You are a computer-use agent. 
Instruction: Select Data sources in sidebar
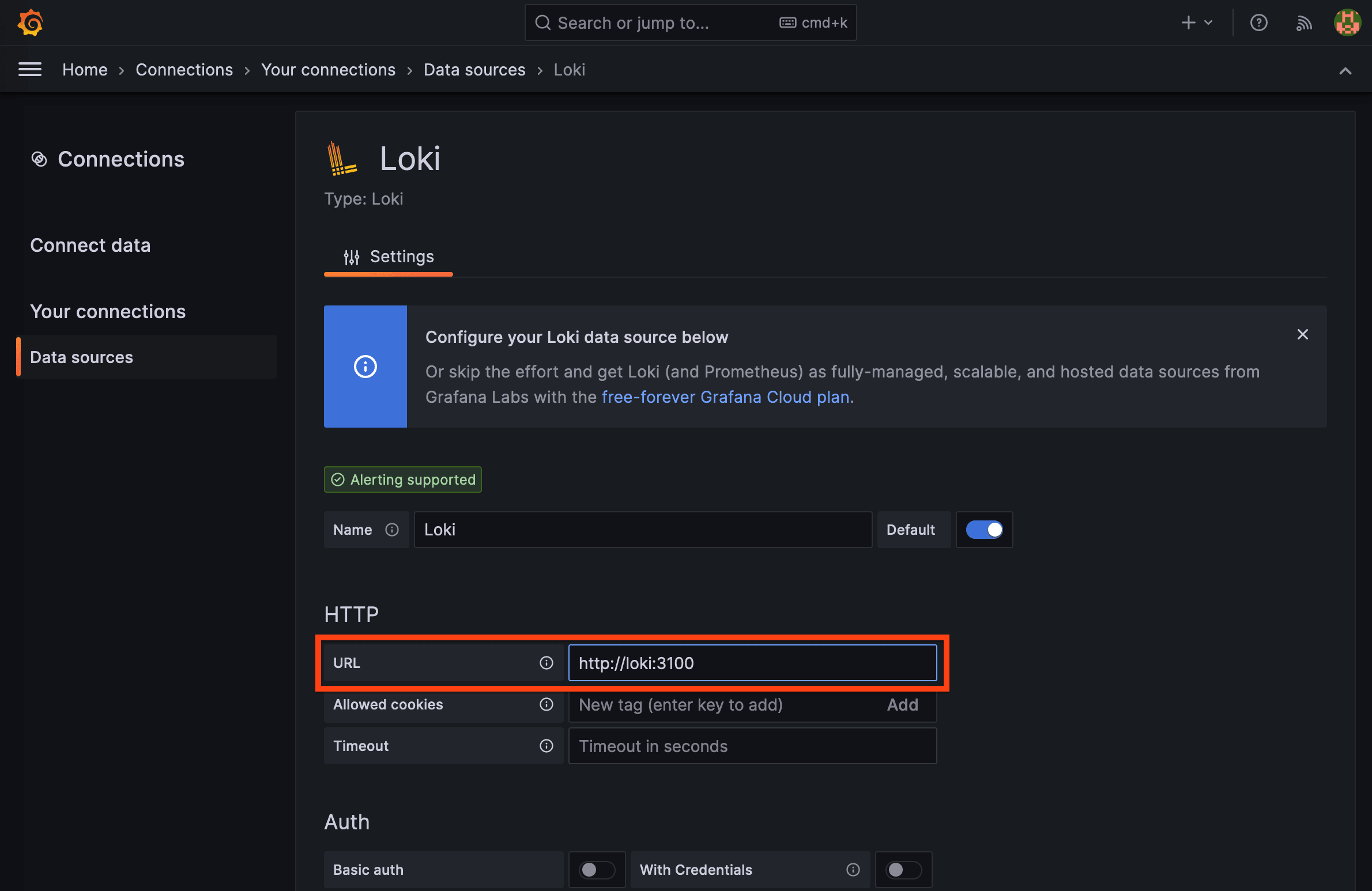point(148,357)
